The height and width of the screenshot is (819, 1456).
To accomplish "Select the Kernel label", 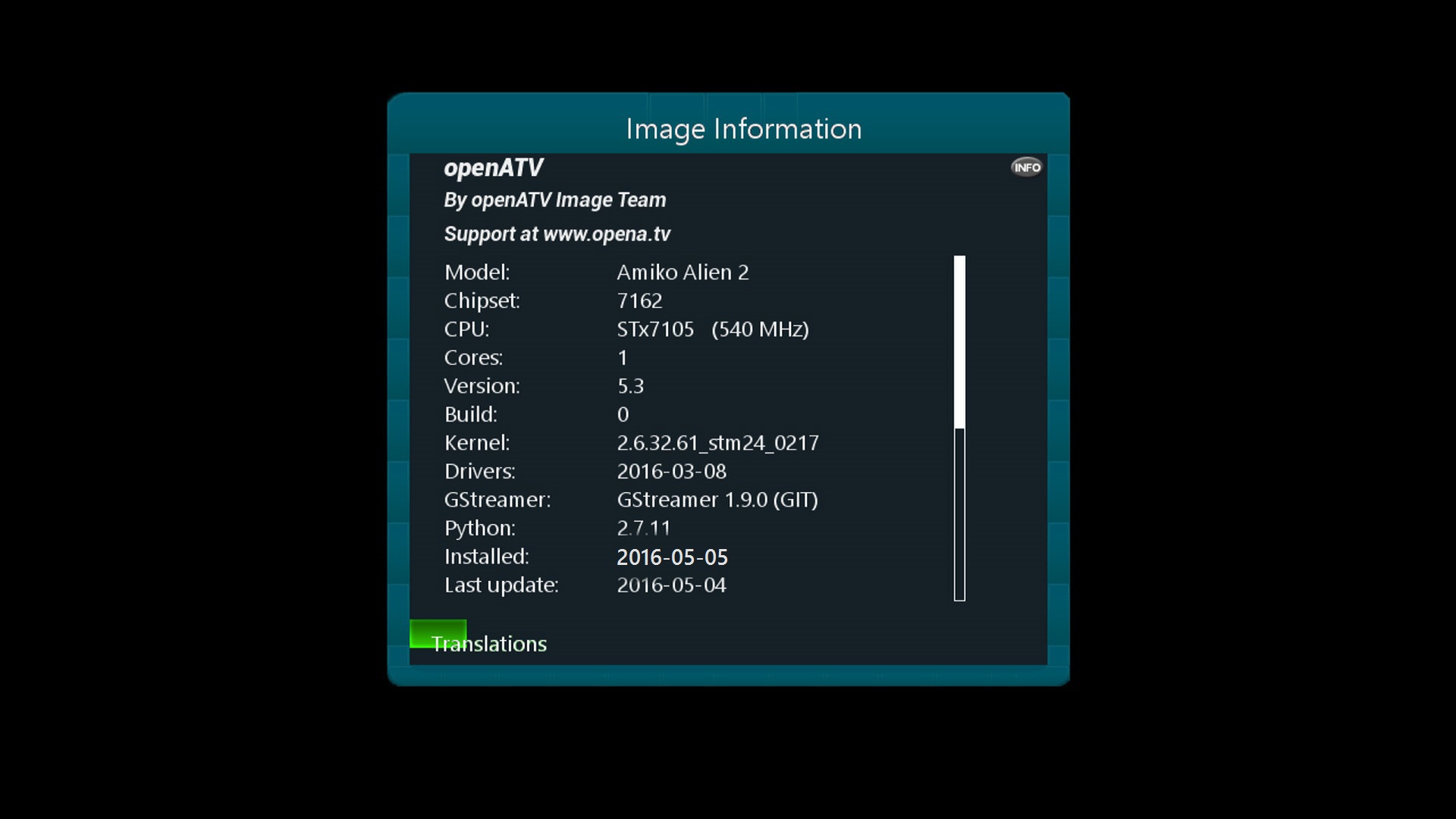I will point(477,443).
